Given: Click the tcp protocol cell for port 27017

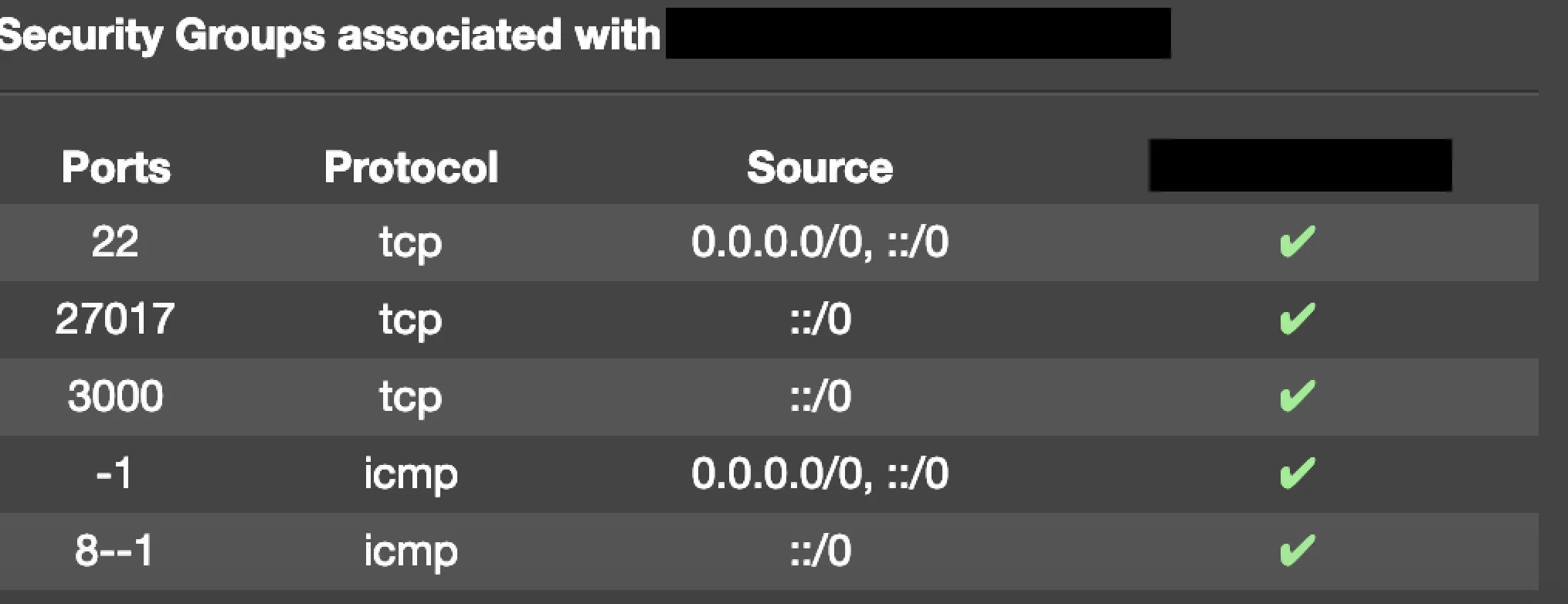Looking at the screenshot, I should pyautogui.click(x=410, y=320).
